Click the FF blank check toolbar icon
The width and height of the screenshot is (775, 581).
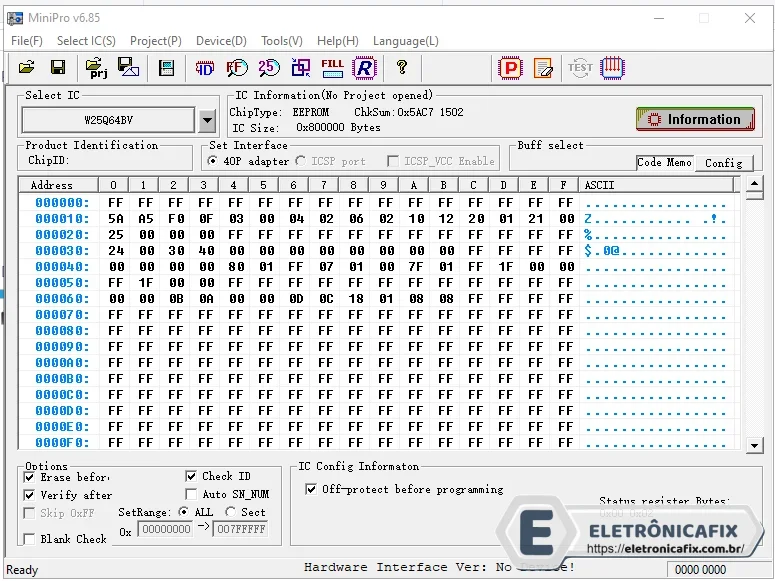point(237,68)
